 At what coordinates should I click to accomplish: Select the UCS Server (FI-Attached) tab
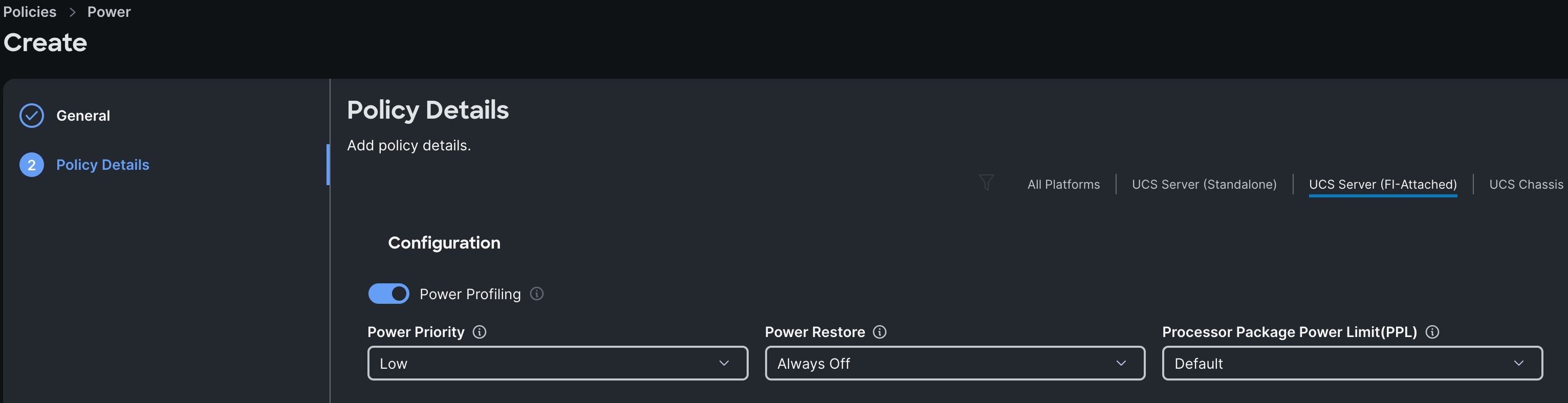click(x=1382, y=185)
